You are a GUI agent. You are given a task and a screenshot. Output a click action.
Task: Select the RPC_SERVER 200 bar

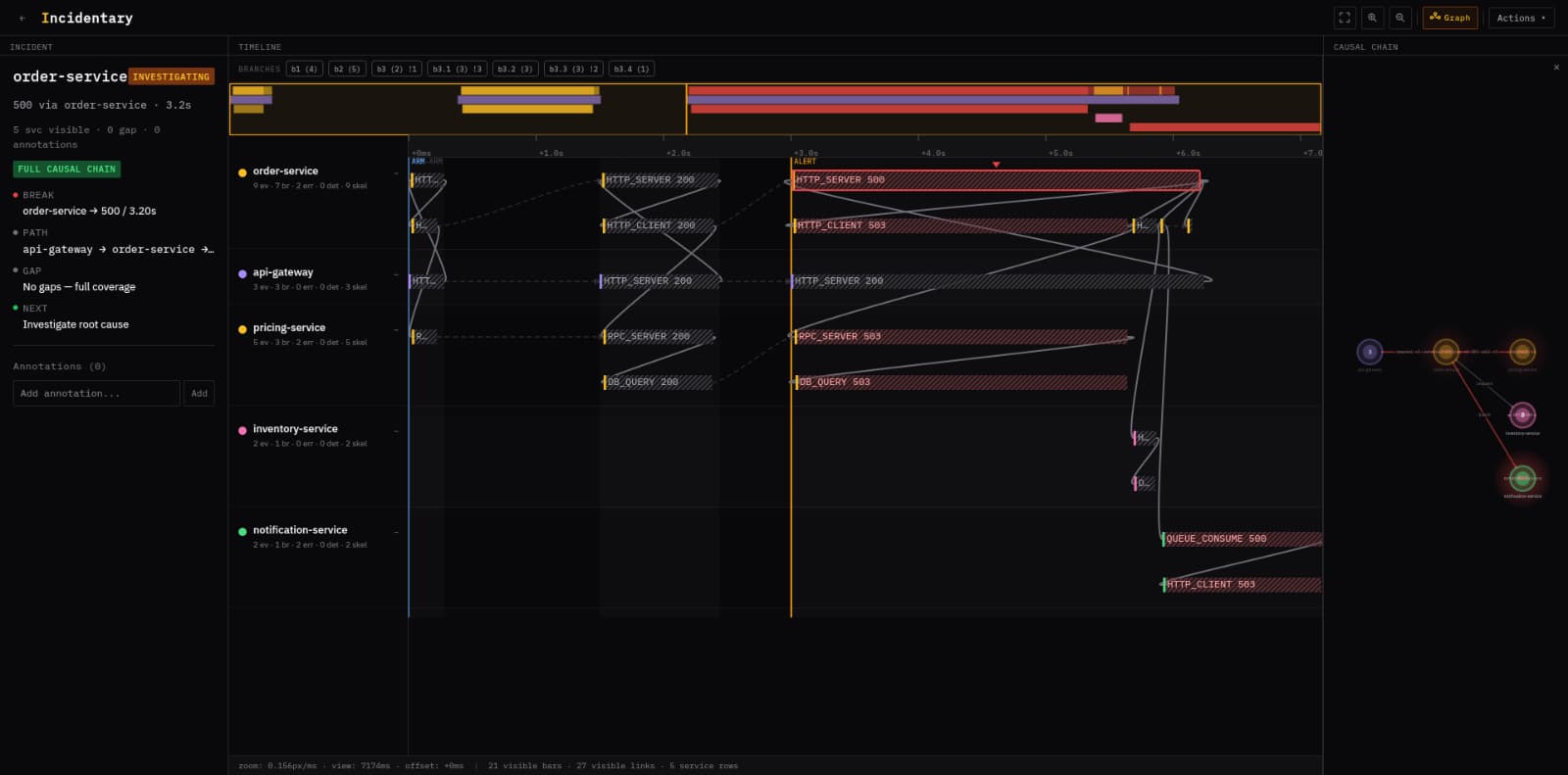[659, 336]
